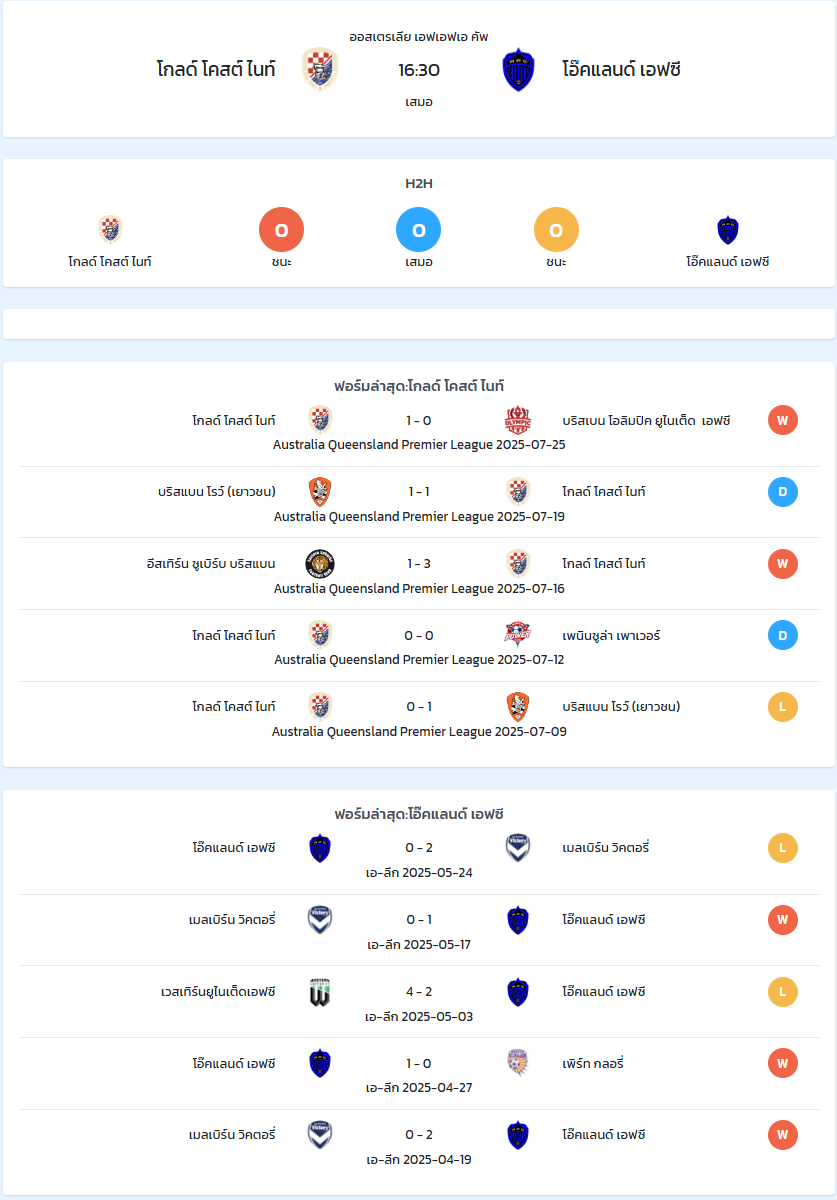Click the yellow L badge for the 2025-07-09 match

(x=783, y=707)
